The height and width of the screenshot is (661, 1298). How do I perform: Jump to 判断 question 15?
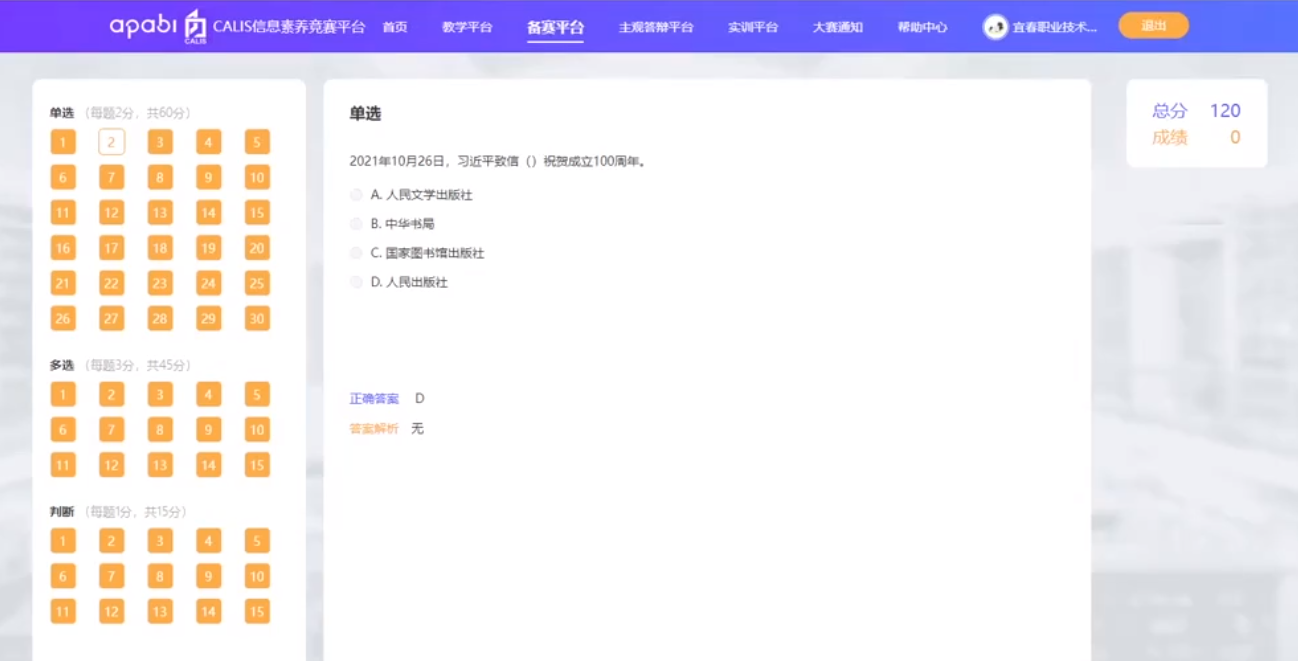pyautogui.click(x=257, y=611)
